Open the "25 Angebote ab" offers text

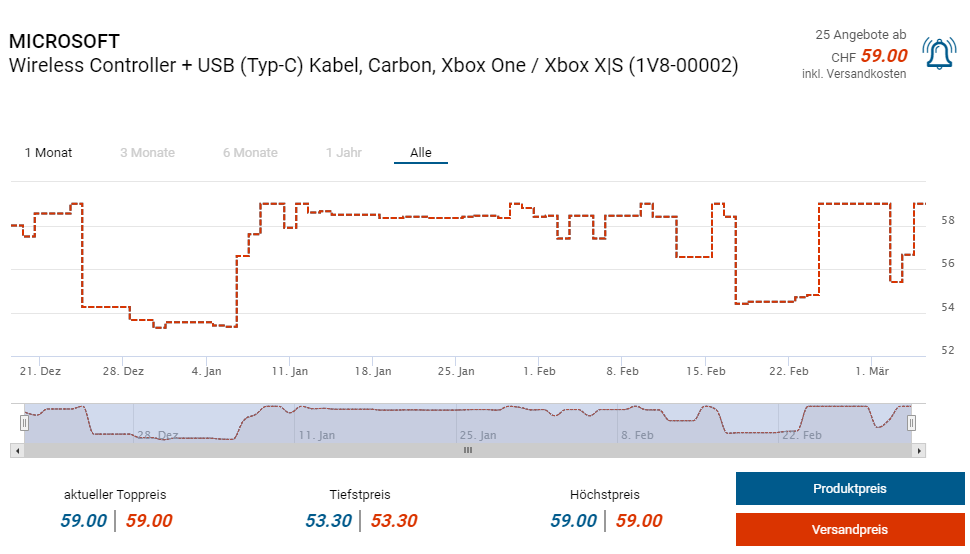tap(861, 35)
